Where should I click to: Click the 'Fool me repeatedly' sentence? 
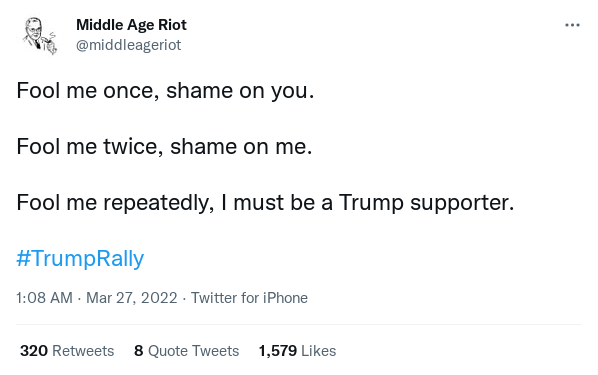pyautogui.click(x=265, y=203)
